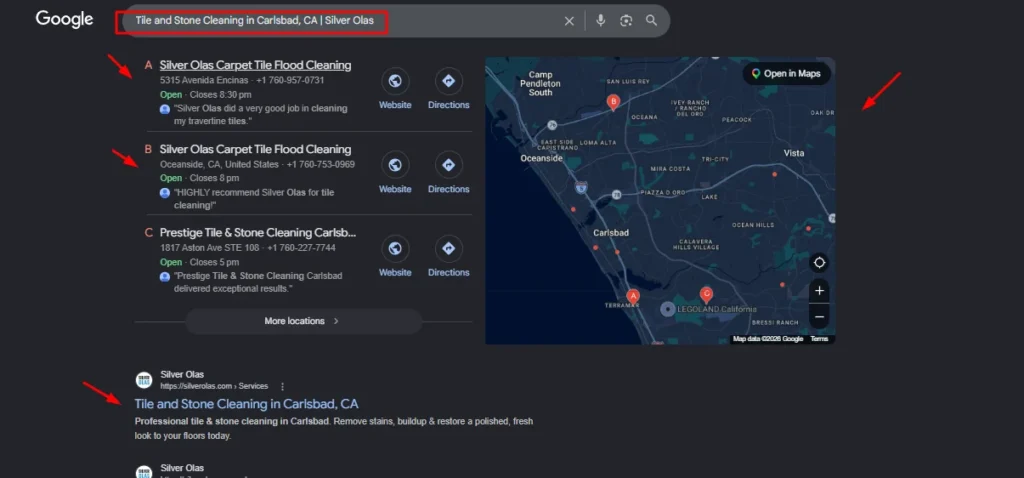Zoom in on the map with plus
The width and height of the screenshot is (1024, 478).
(820, 291)
